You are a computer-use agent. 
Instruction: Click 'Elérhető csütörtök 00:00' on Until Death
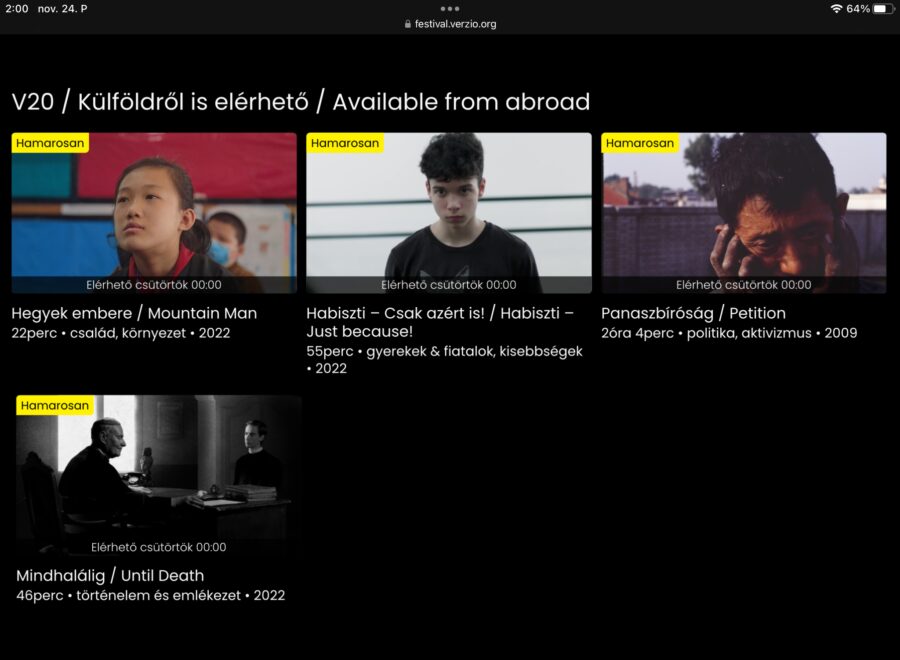click(158, 547)
